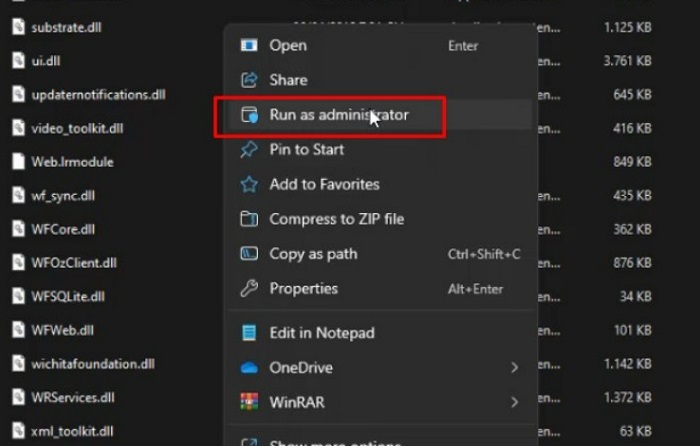Click the wichitafoundation.dll file
This screenshot has height=446, width=700.
pos(93,364)
